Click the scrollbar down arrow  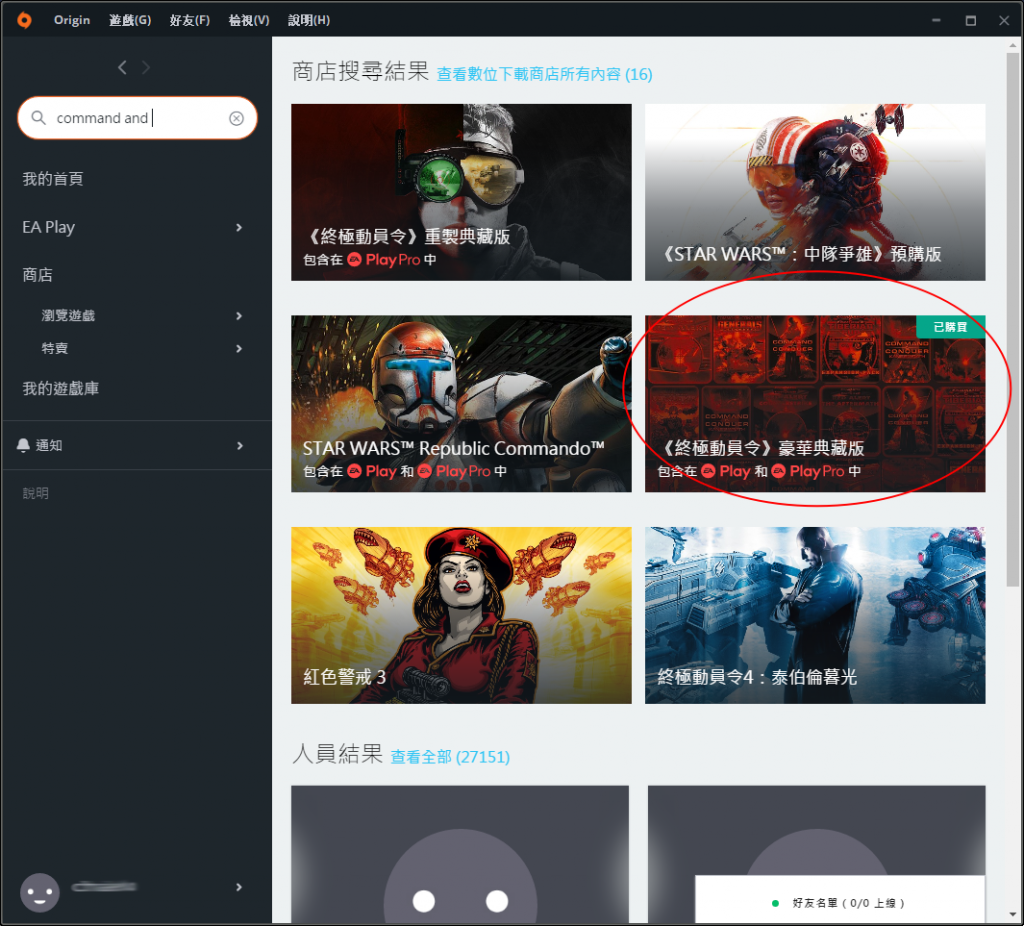tap(1013, 914)
